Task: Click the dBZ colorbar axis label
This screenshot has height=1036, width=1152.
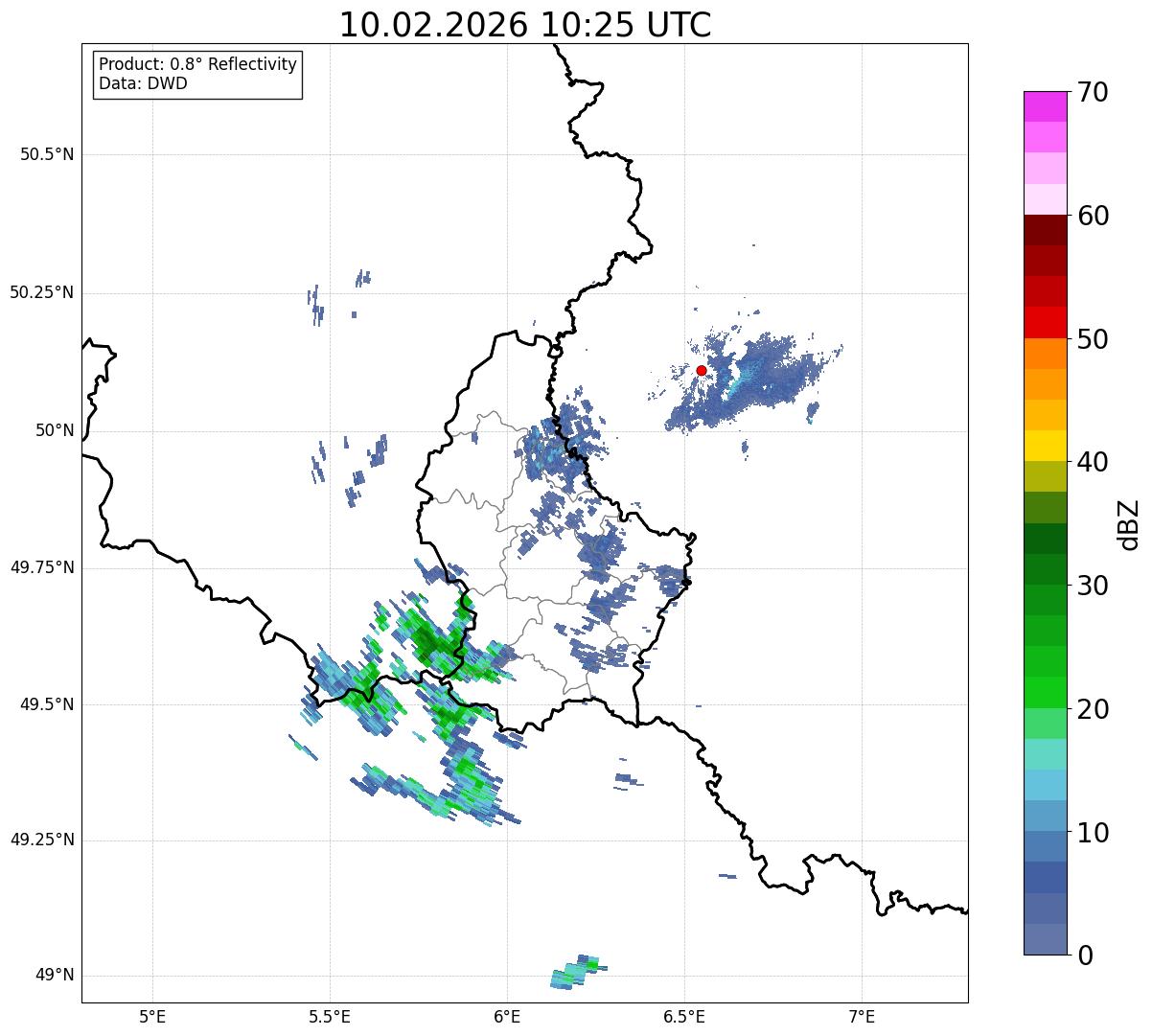Action: (1129, 523)
